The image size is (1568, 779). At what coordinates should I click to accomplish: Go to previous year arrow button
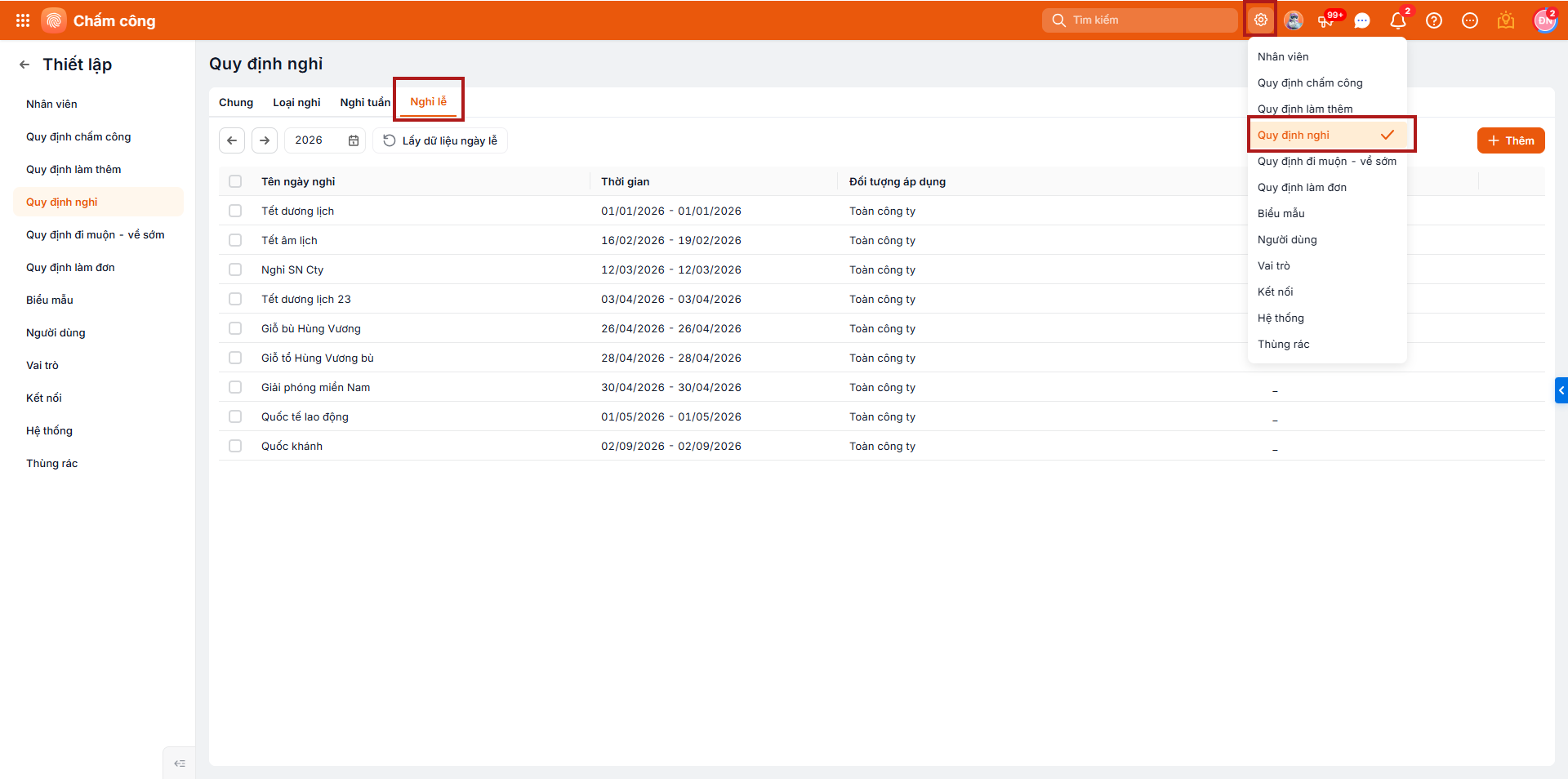pos(232,140)
